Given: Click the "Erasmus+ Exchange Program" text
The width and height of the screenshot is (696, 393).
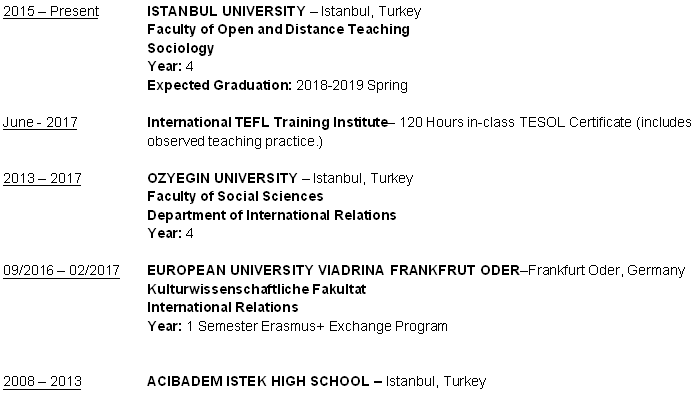Looking at the screenshot, I should (x=354, y=326).
